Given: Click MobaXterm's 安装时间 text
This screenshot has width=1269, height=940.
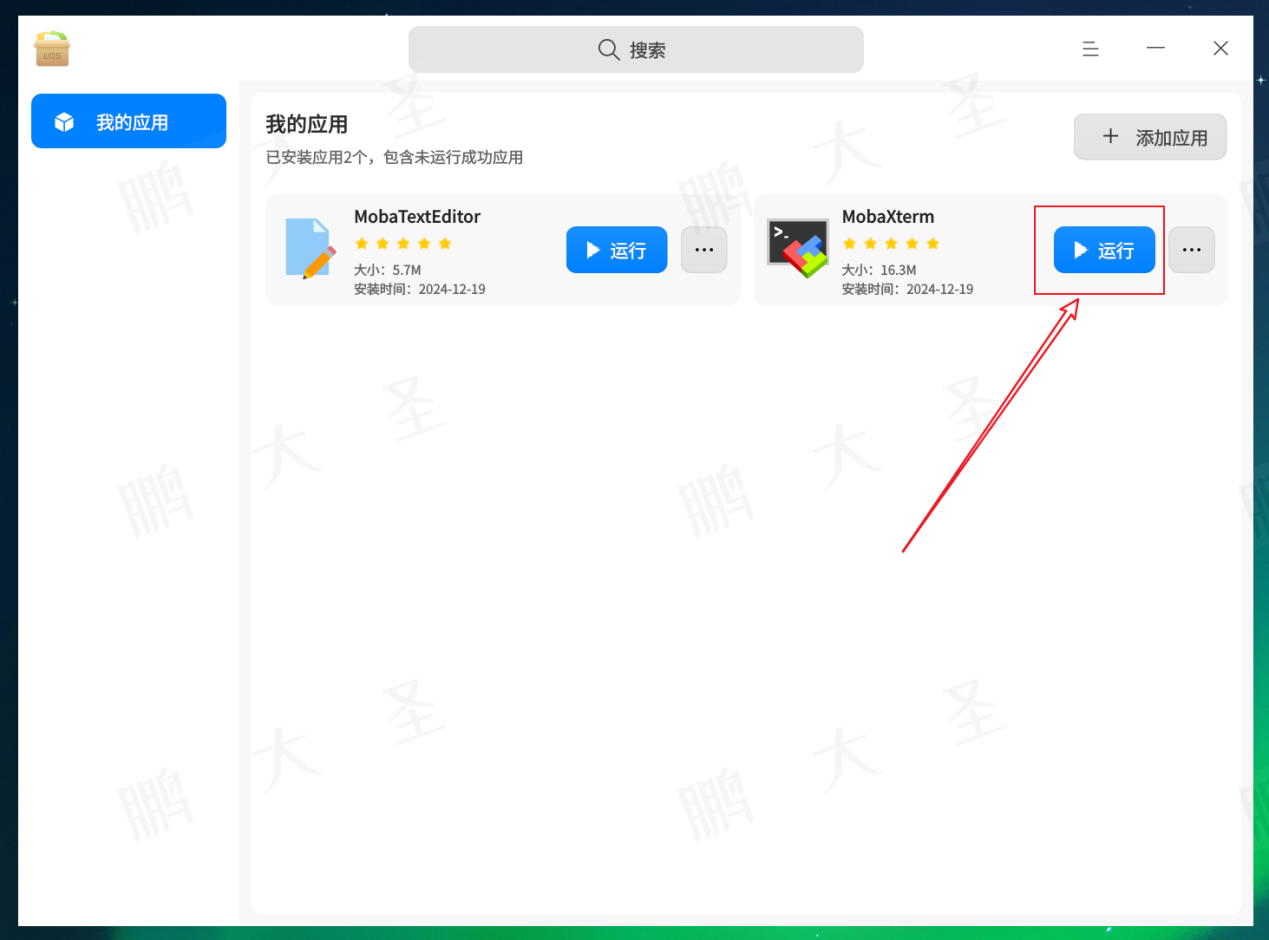Looking at the screenshot, I should click(908, 289).
